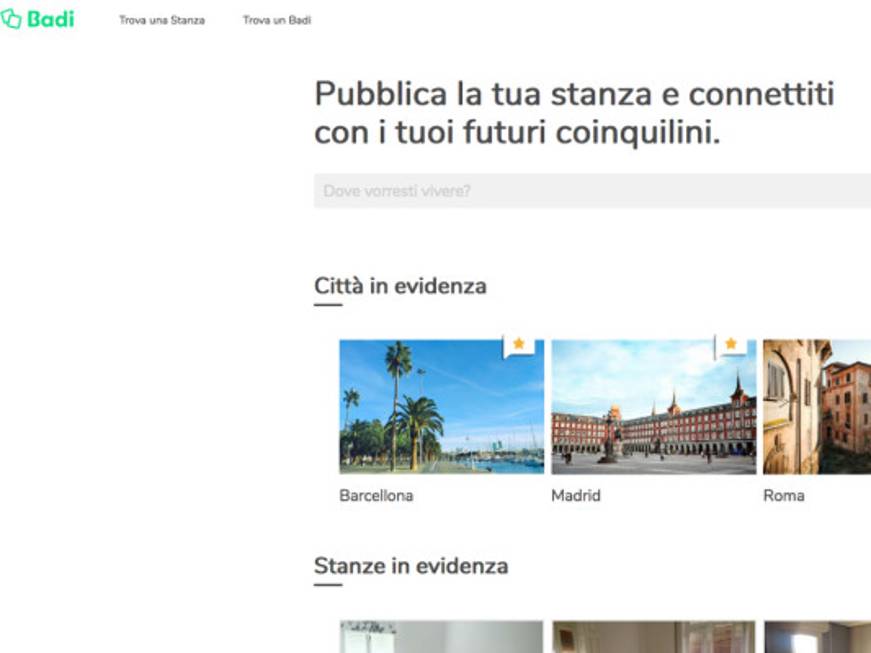
Task: Open the second featured room thumbnail
Action: [654, 637]
